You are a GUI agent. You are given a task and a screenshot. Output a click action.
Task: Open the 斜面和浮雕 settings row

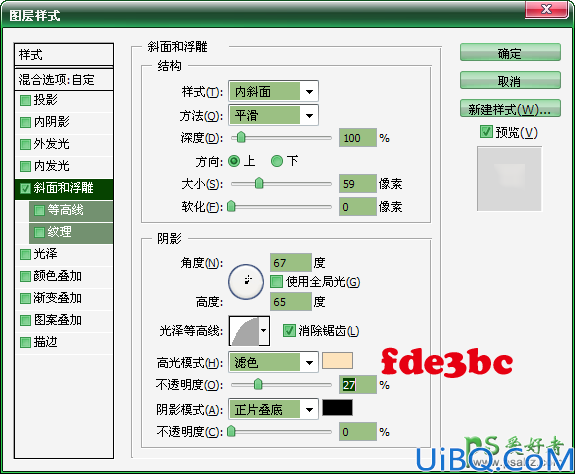tap(64, 188)
